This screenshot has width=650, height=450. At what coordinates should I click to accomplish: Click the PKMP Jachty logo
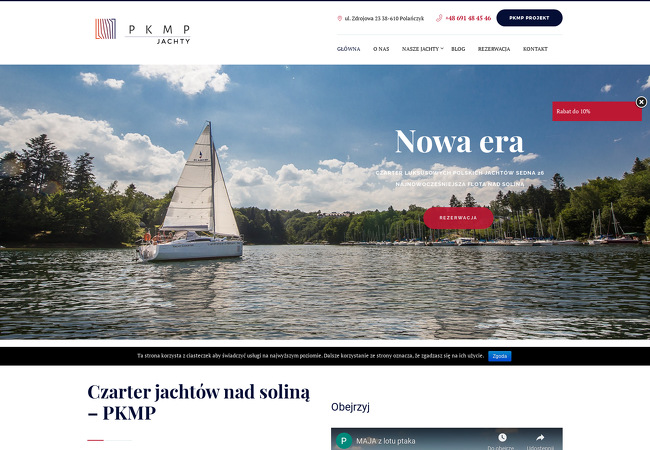click(x=143, y=31)
